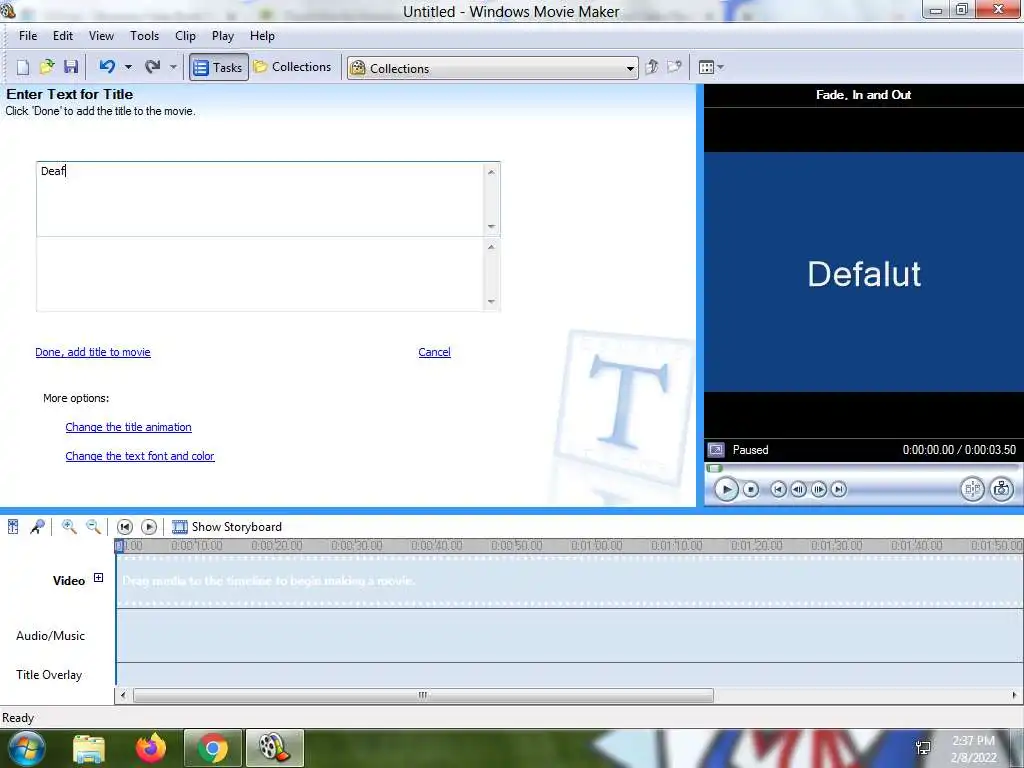Open File Explorer from the taskbar

(x=89, y=748)
